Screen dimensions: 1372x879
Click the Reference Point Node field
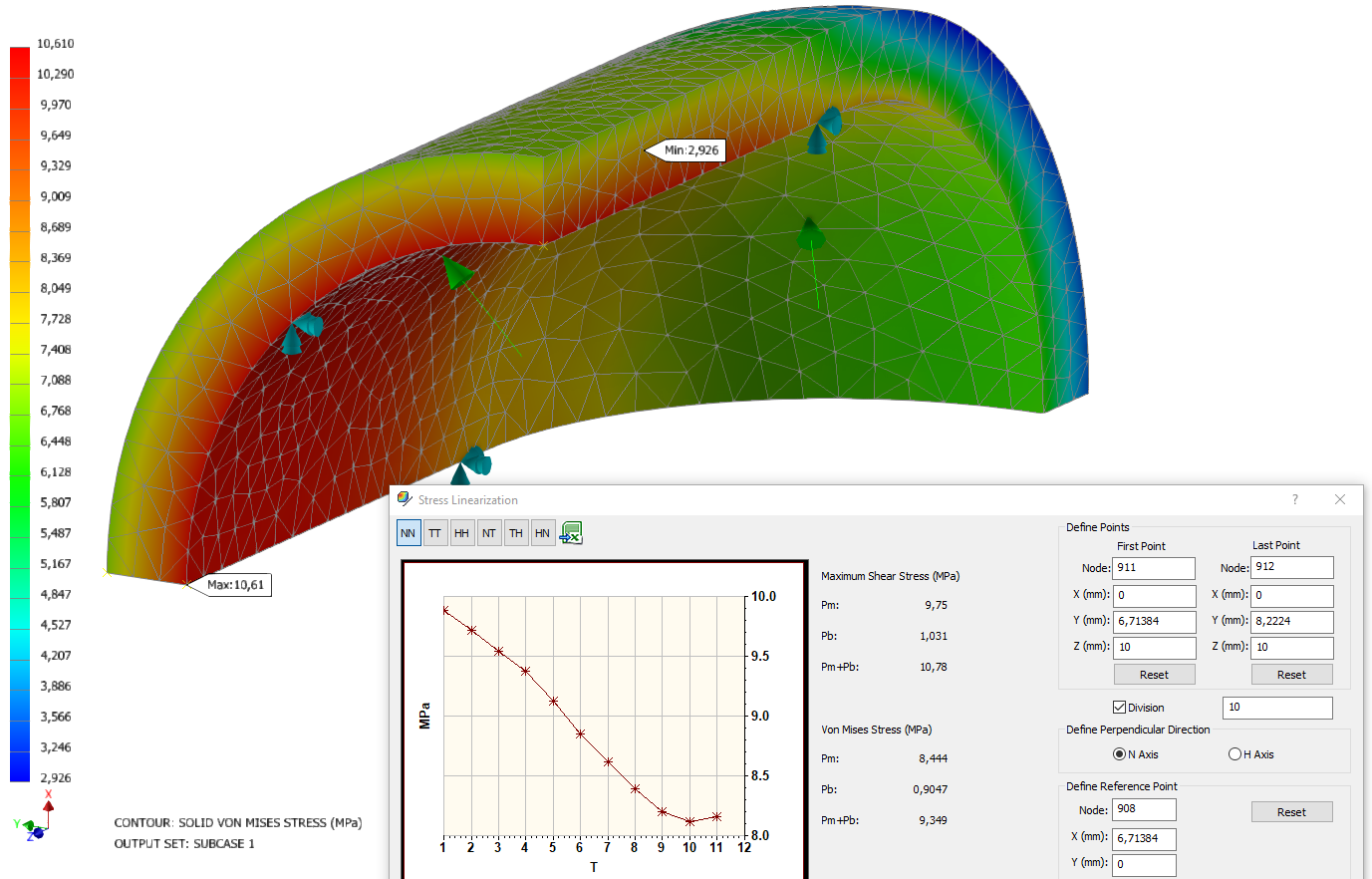click(x=1144, y=809)
